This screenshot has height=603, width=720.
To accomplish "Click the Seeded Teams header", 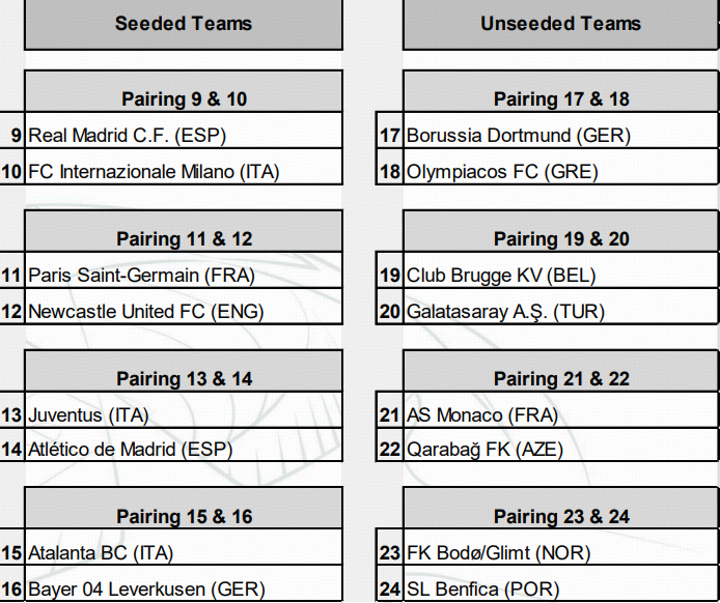I will click(x=183, y=23).
